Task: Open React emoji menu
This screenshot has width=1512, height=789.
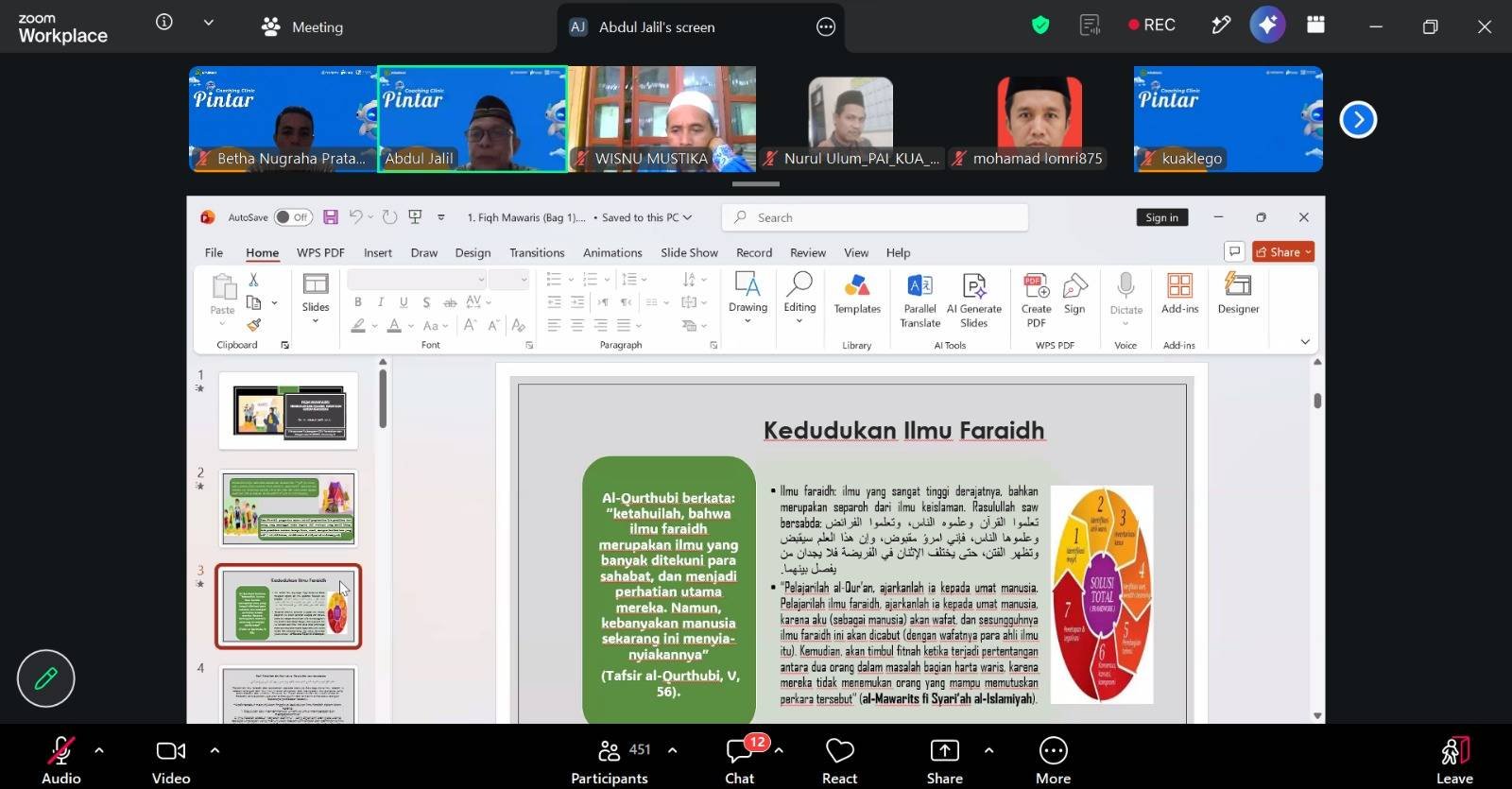Action: [x=839, y=761]
